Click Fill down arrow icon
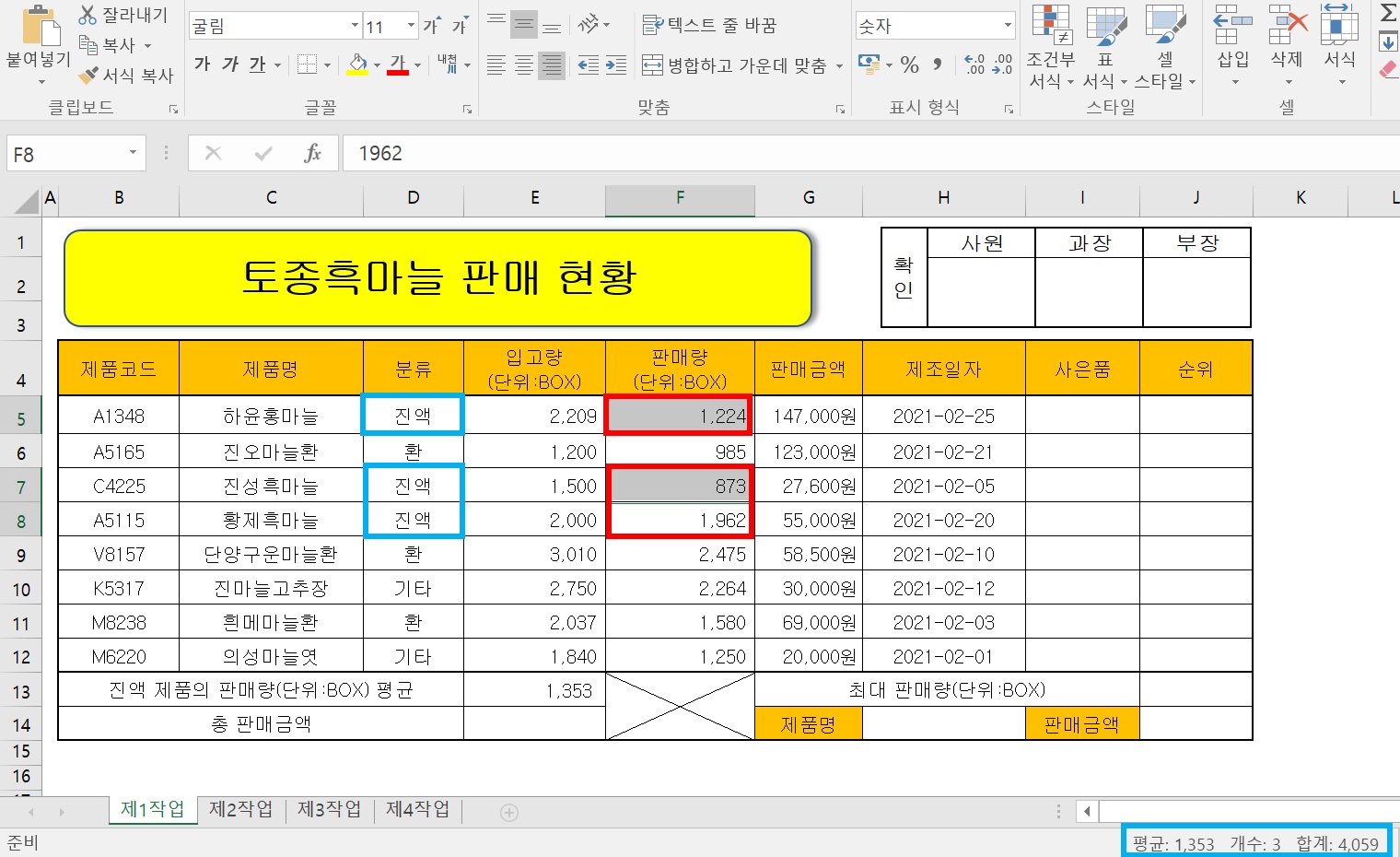The image size is (1400, 857). (1388, 41)
